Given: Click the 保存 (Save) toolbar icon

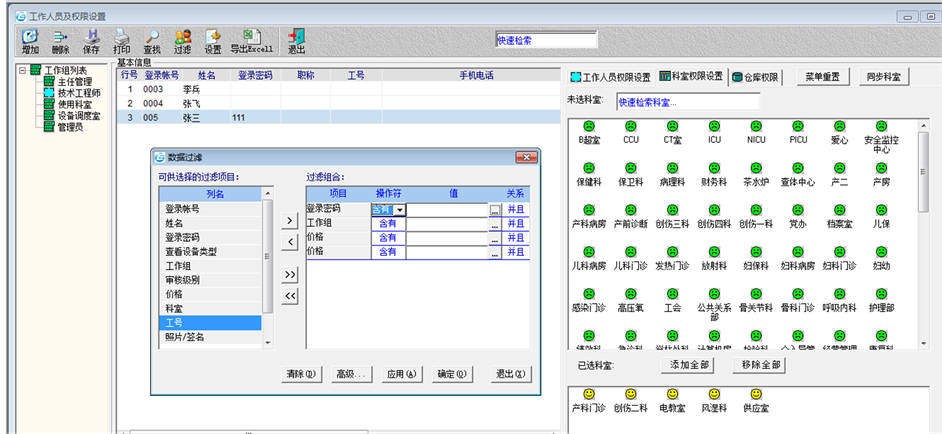Looking at the screenshot, I should point(91,40).
